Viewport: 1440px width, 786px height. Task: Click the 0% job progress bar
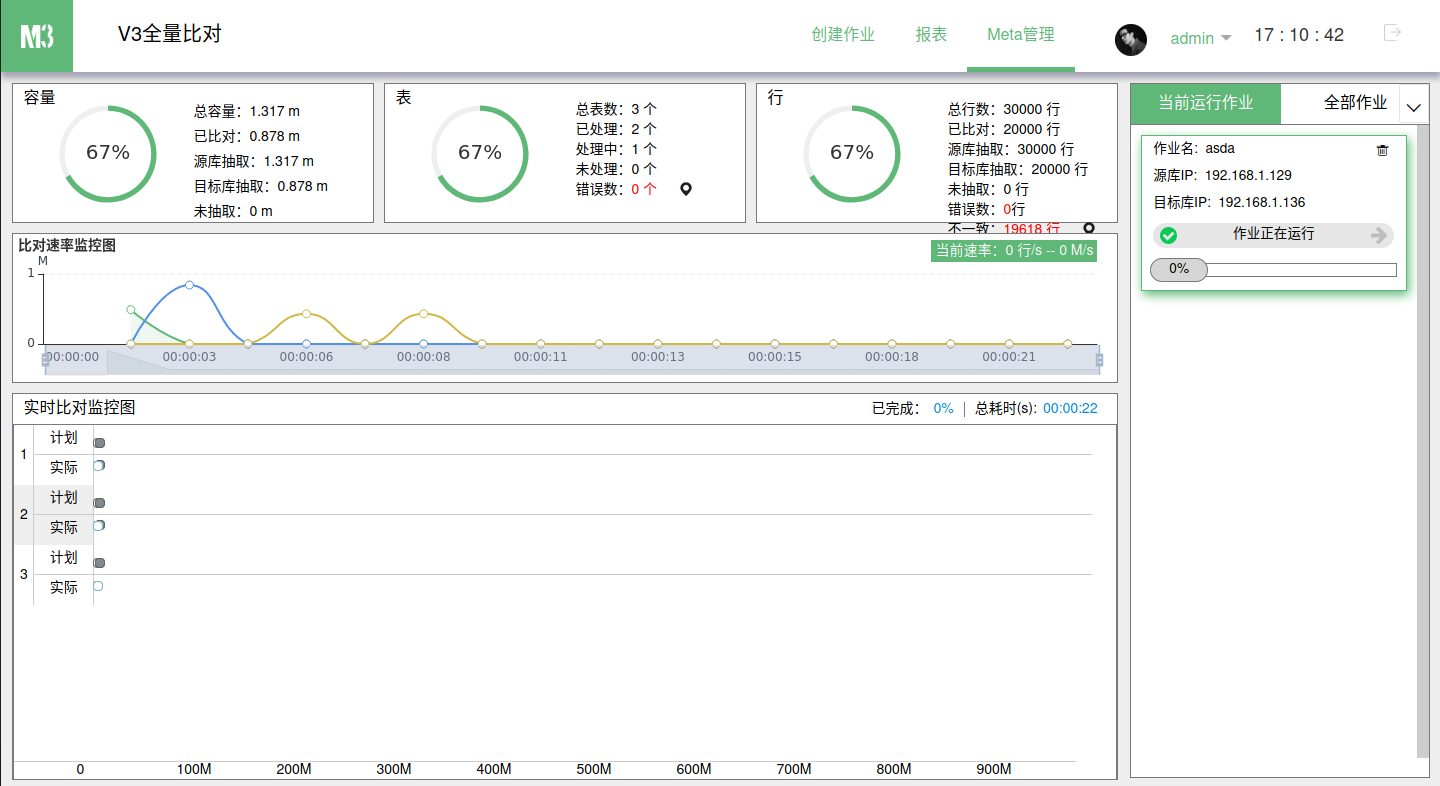[x=1273, y=270]
